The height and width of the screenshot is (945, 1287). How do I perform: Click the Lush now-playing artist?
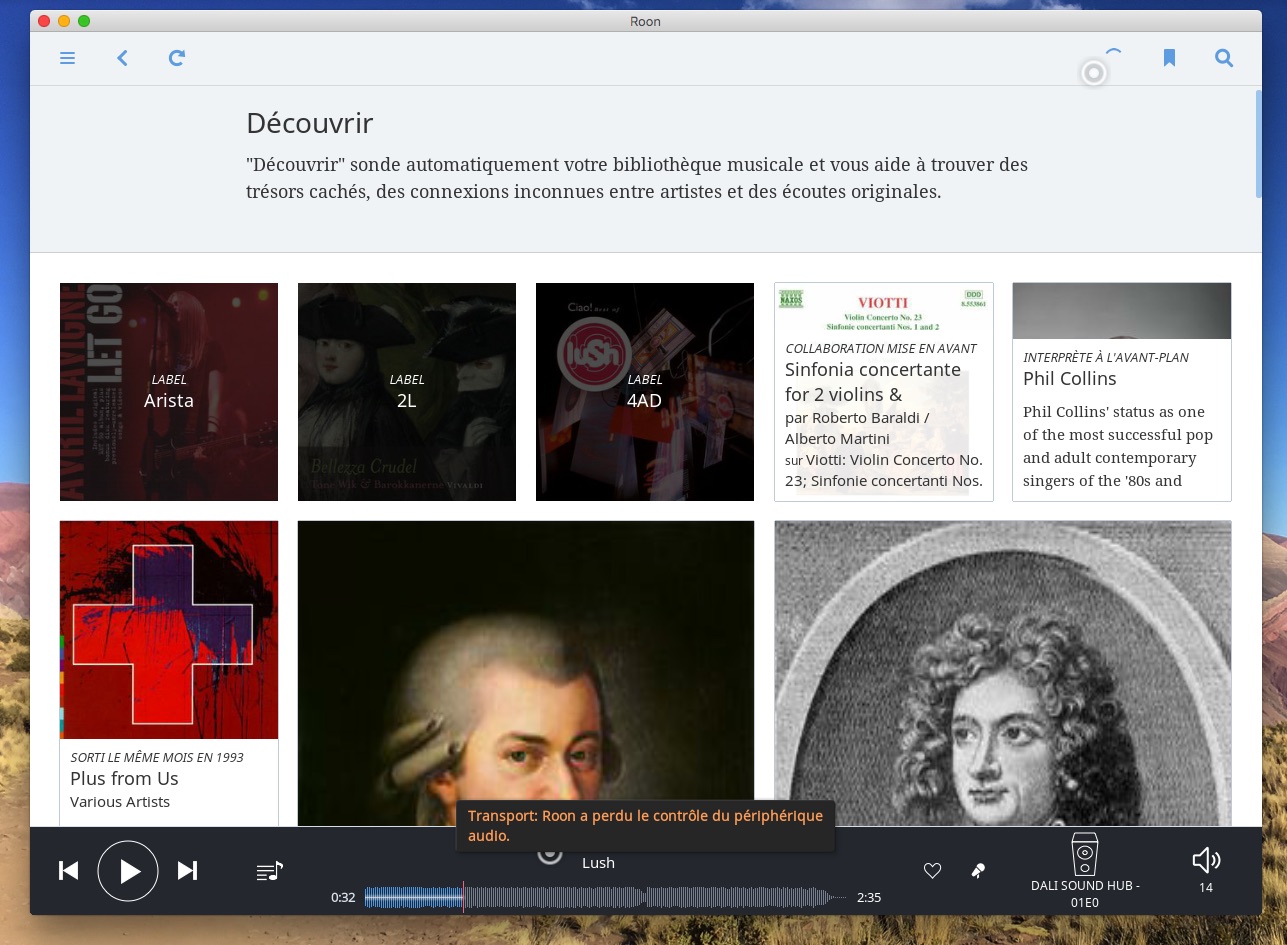coord(598,863)
